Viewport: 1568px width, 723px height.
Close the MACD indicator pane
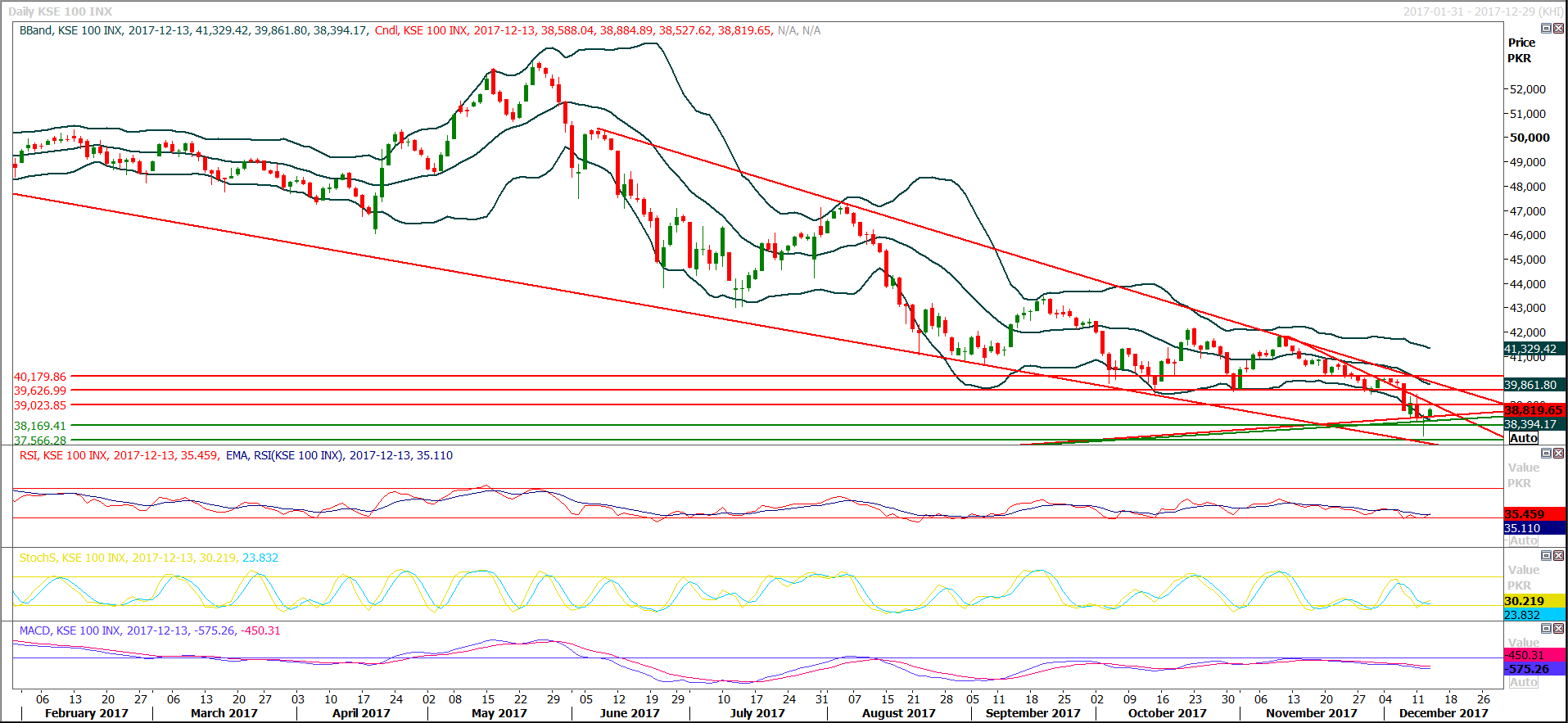1558,629
